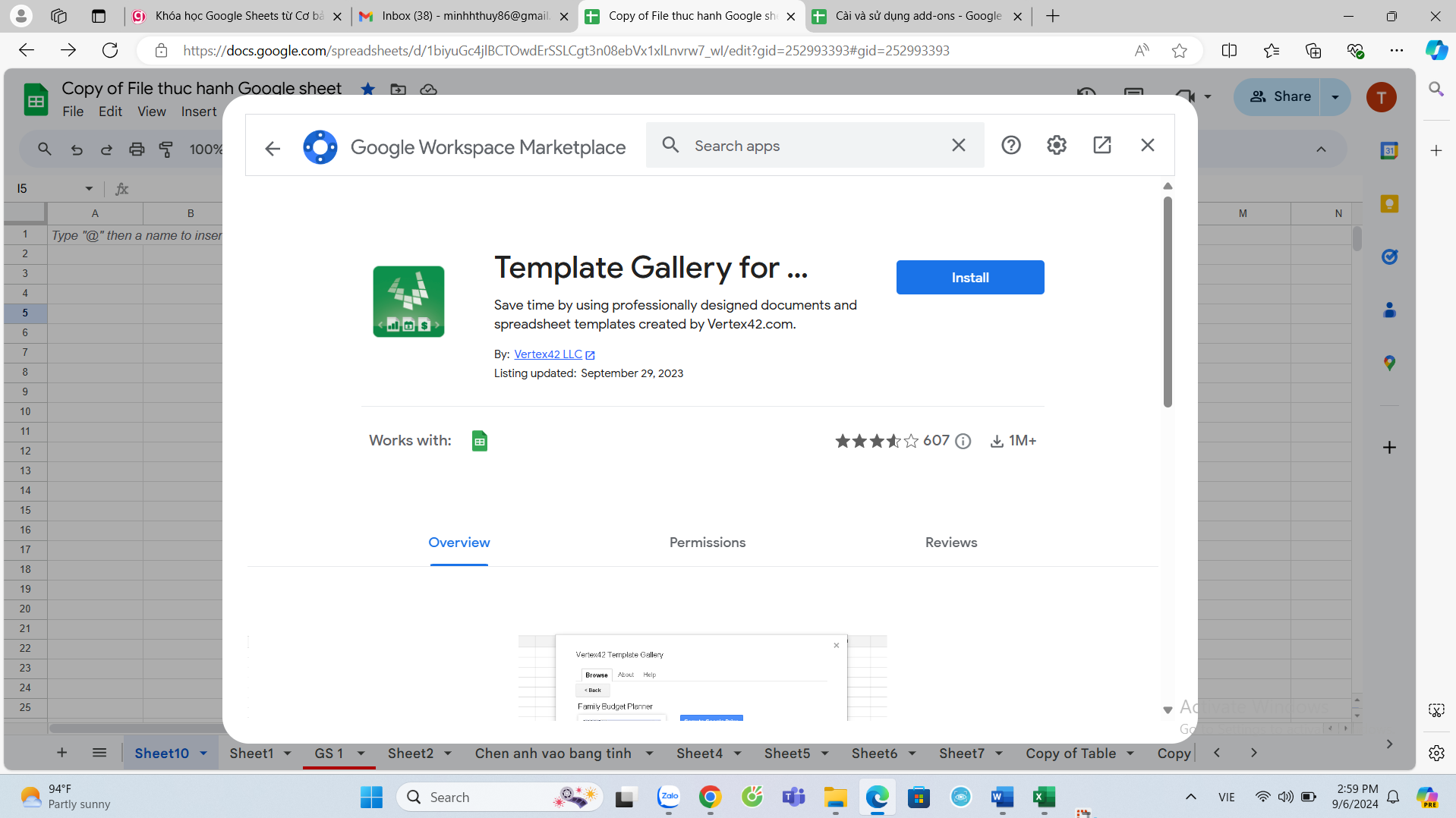Screen dimensions: 1456x818
Task: Open the Sheet10 tab dropdown arrow
Action: (x=203, y=754)
